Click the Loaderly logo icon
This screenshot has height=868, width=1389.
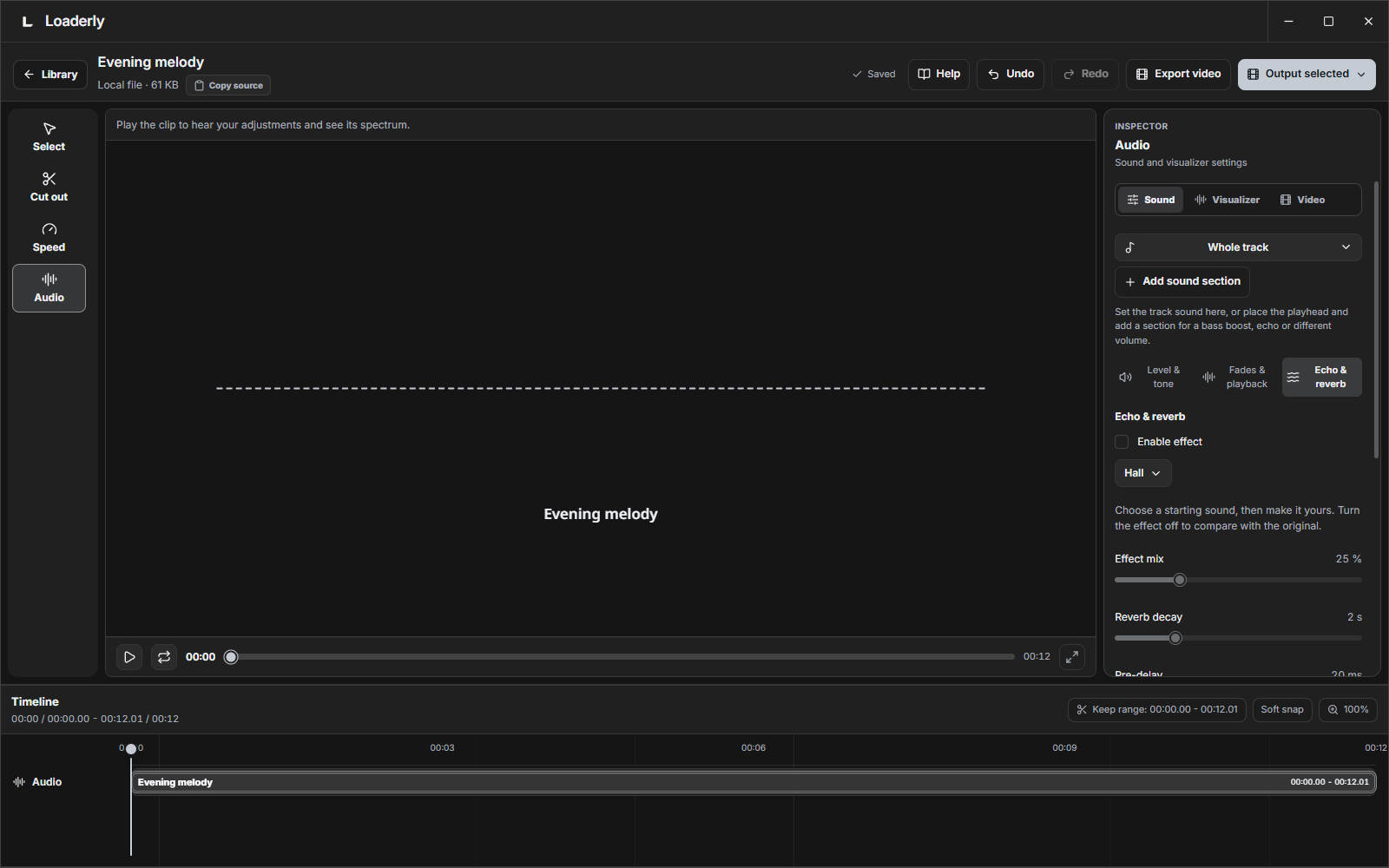tap(28, 22)
